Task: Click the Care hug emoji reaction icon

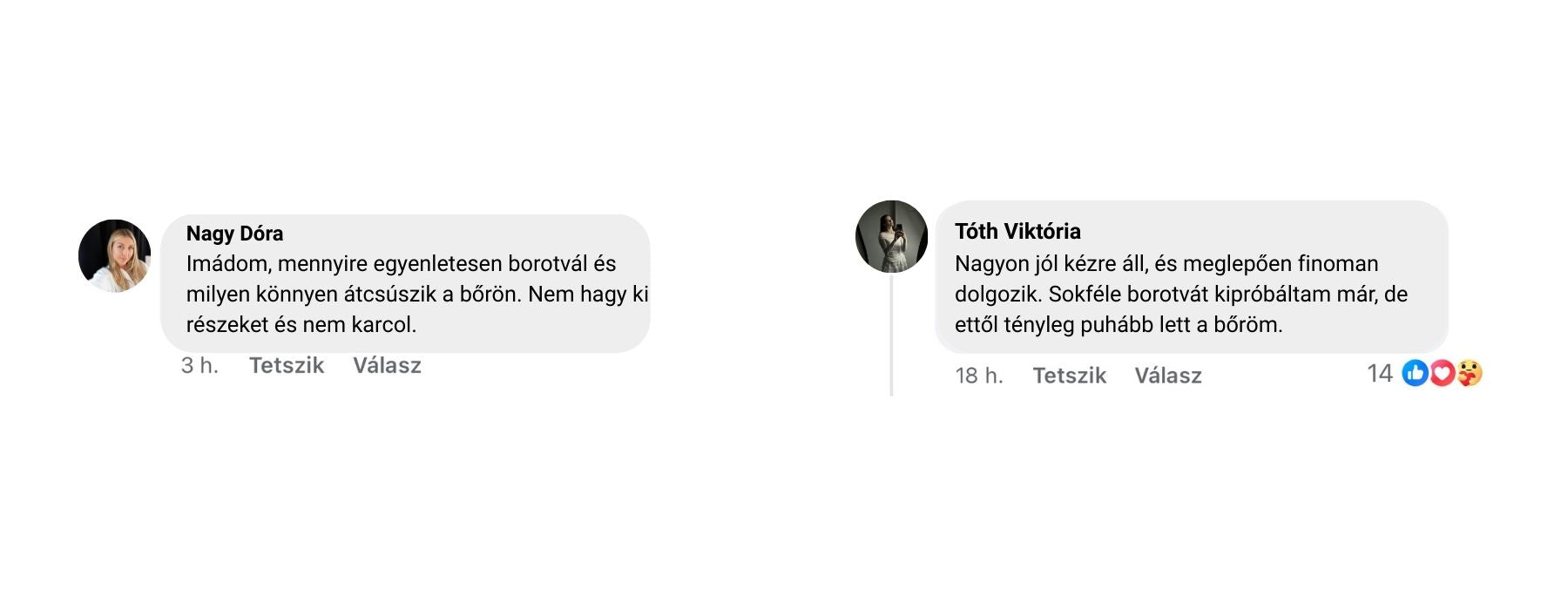Action: (x=1470, y=374)
